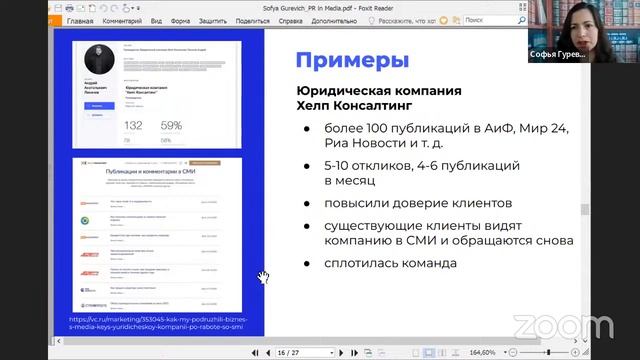This screenshot has height=360, width=640.
Task: Click the previous view icon in status bar
Action: [368, 353]
